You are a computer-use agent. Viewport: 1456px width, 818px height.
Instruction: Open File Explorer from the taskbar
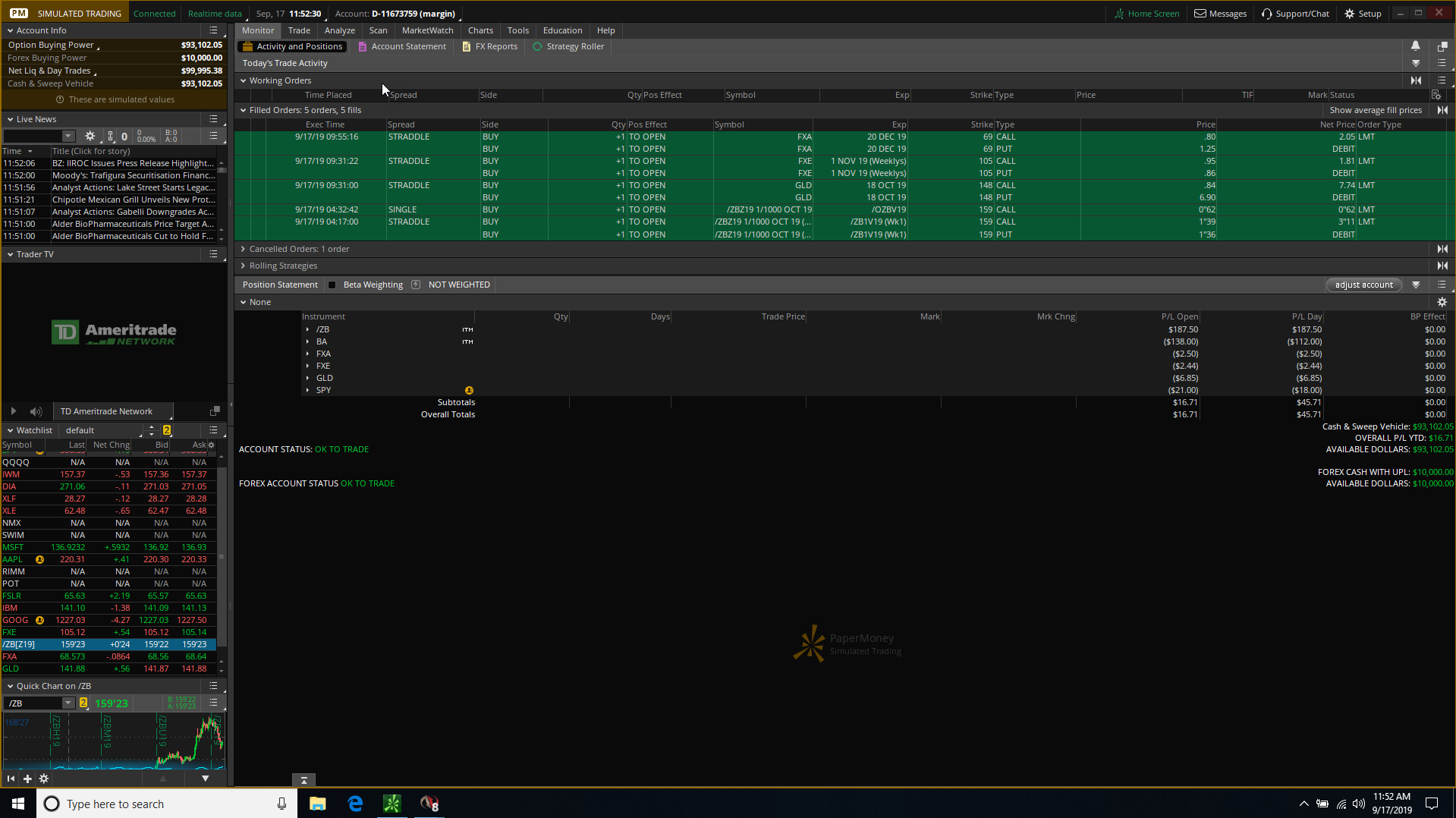click(x=317, y=804)
